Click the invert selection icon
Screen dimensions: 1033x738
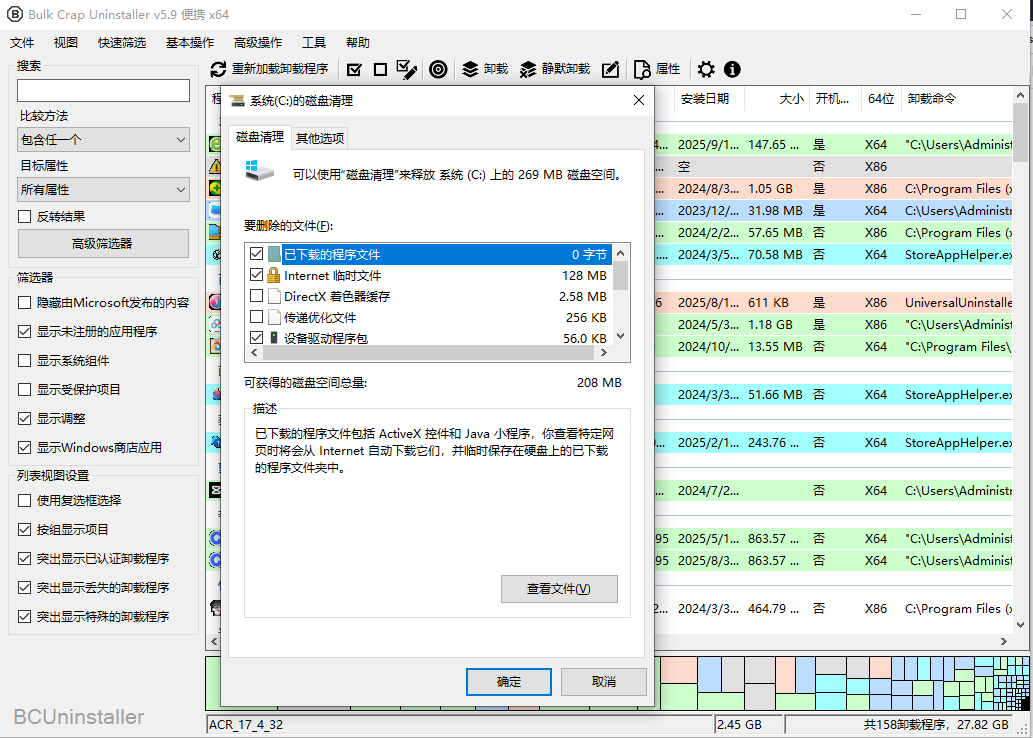pos(407,70)
